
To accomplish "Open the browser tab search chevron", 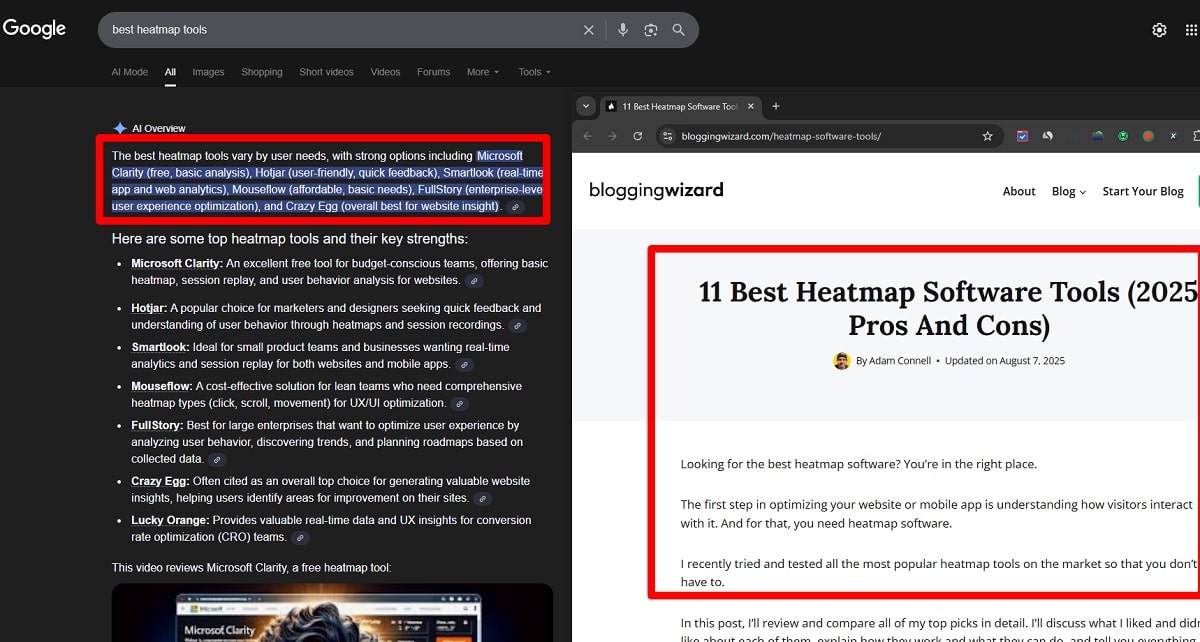I will tap(585, 106).
